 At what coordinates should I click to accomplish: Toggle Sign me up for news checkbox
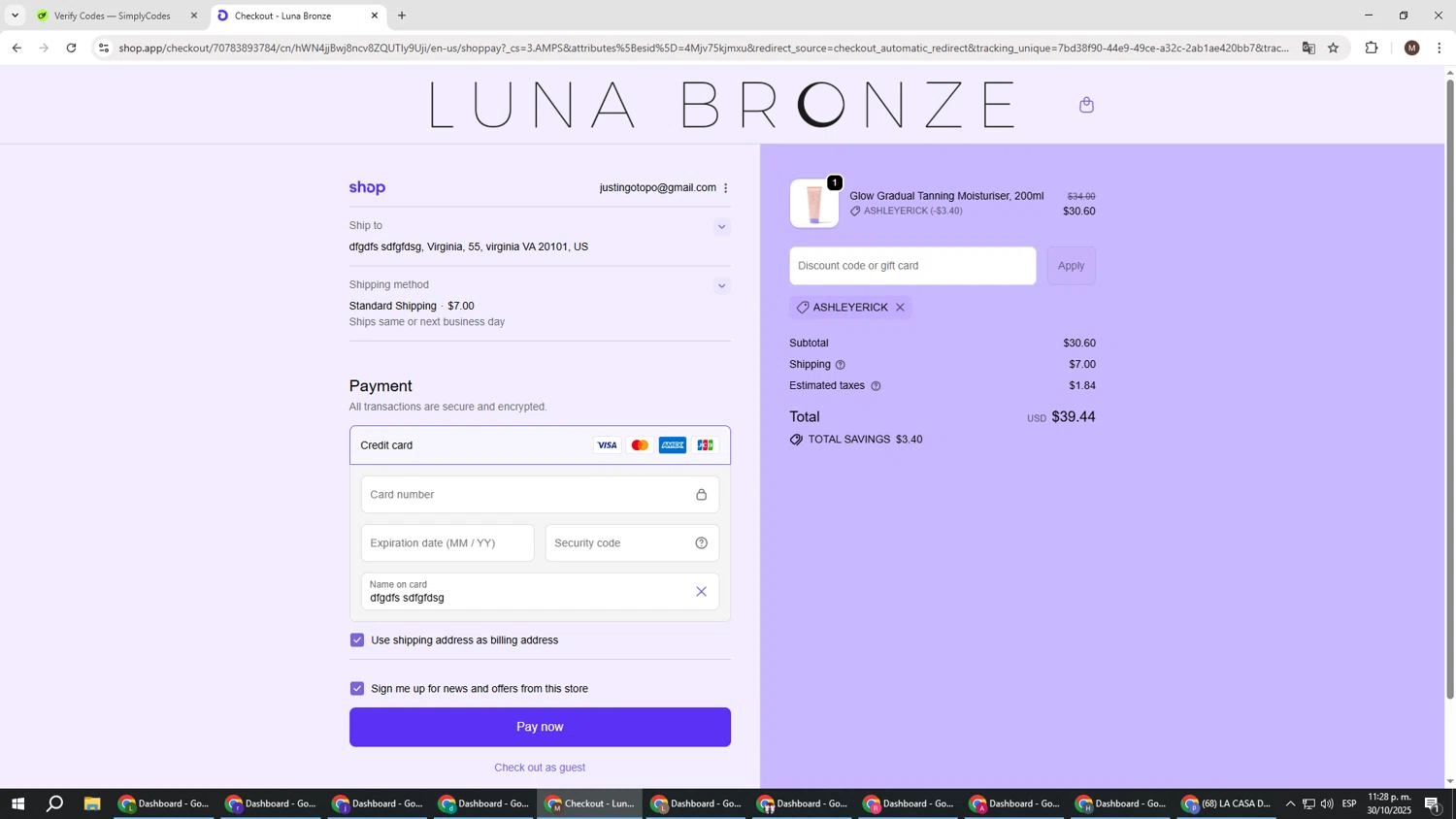coord(357,689)
